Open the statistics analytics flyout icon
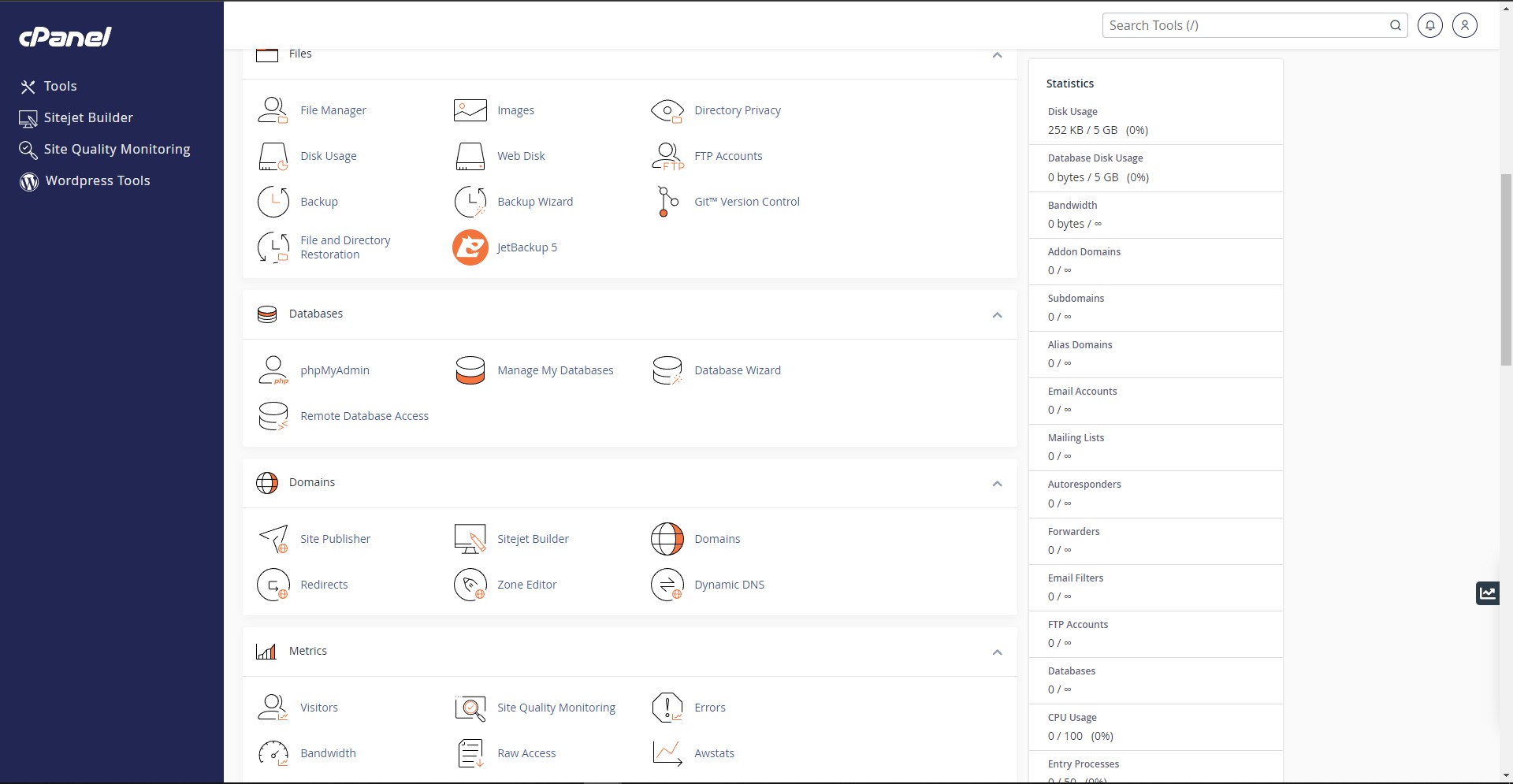Screen dimensions: 1513x784 tap(1488, 593)
